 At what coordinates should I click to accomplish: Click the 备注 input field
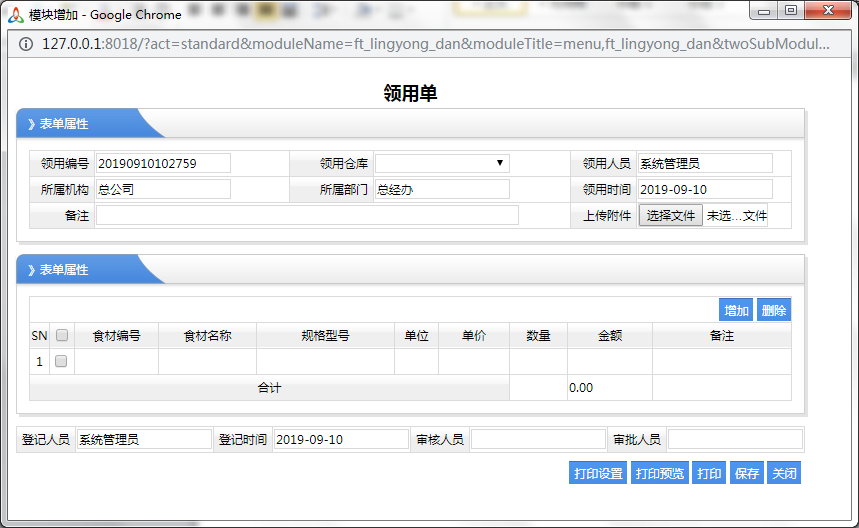point(307,215)
